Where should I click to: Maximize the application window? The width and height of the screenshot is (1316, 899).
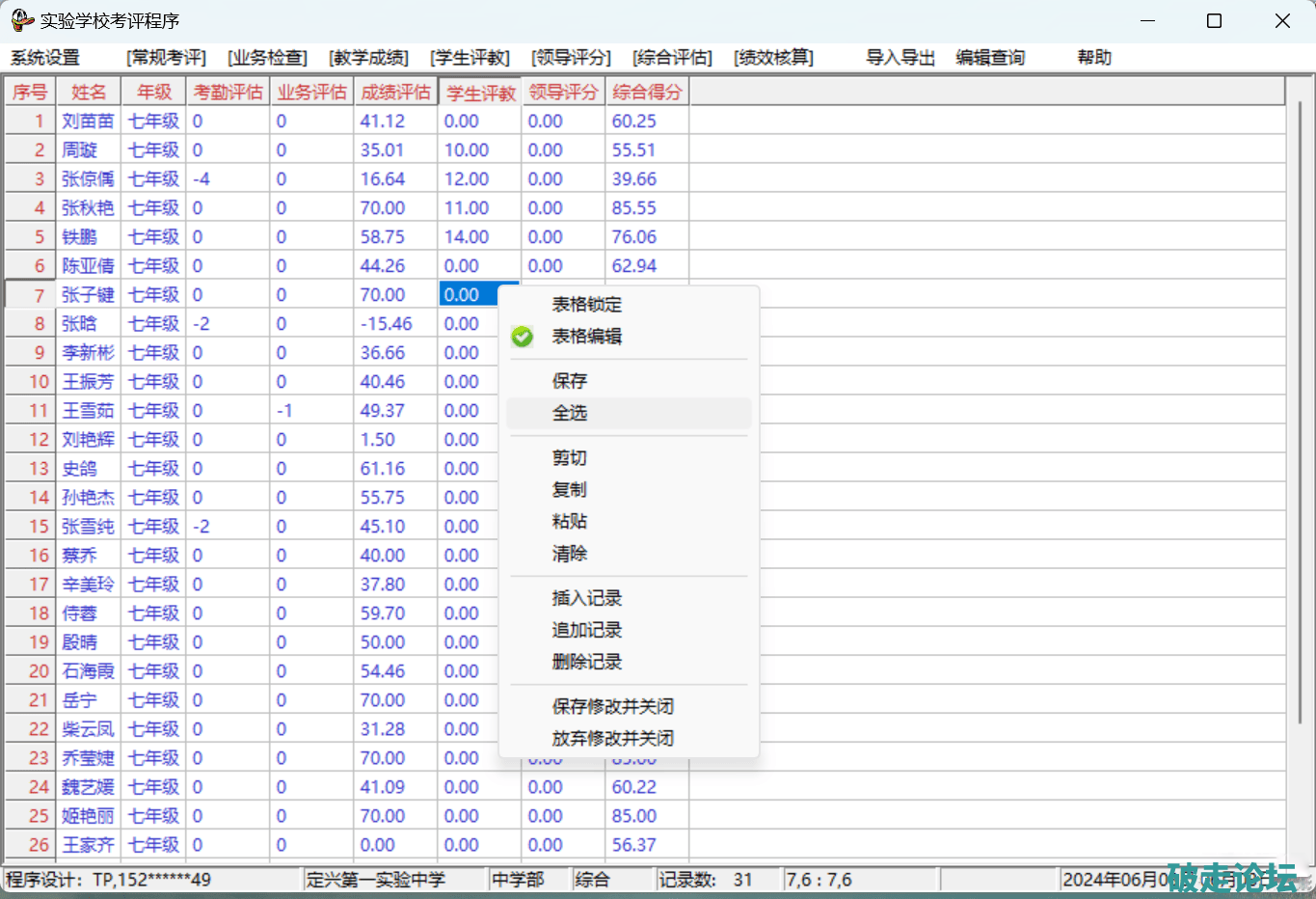pos(1214,21)
